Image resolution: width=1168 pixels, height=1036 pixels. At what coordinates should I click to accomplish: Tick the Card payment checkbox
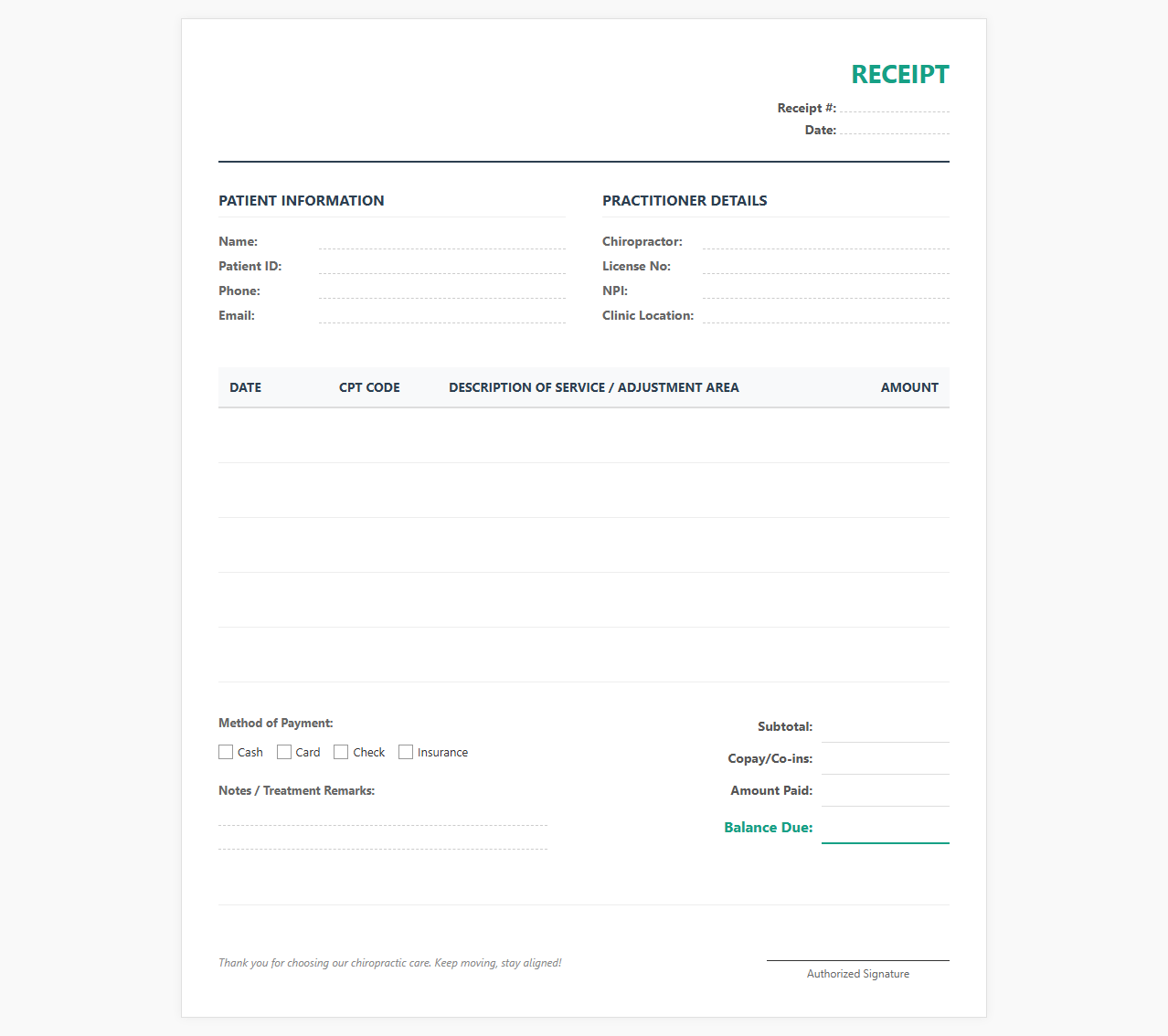(284, 752)
